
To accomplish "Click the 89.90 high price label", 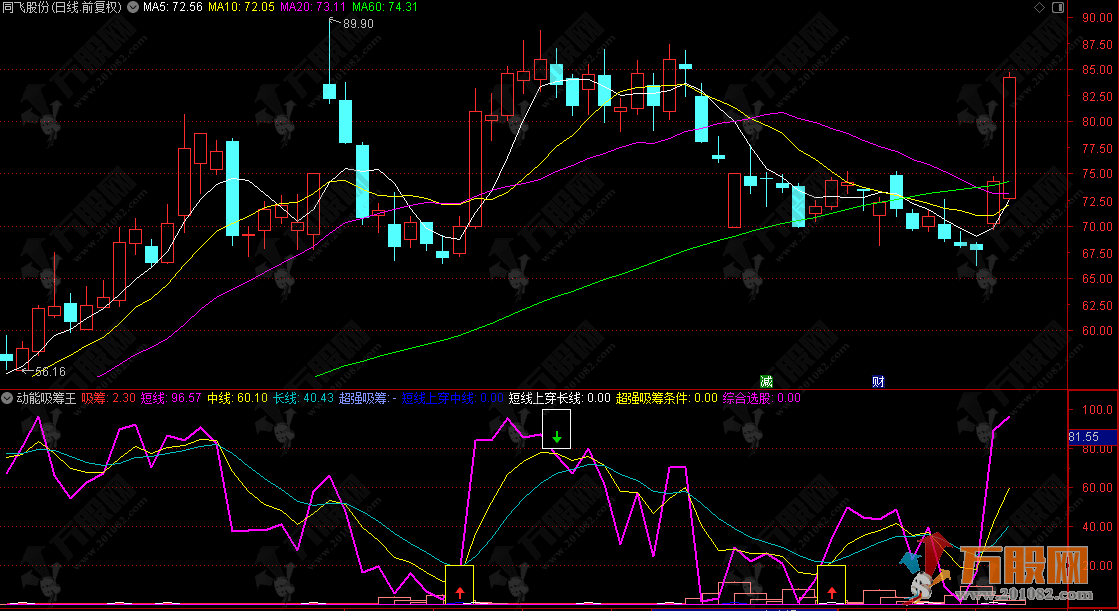I will pos(357,25).
